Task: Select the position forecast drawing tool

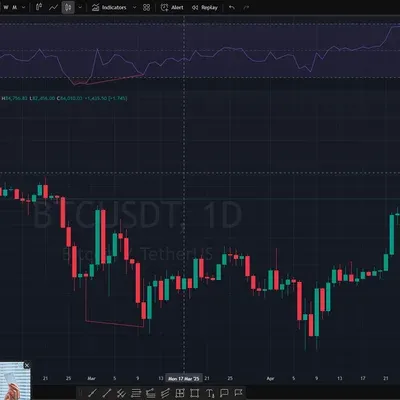Action: coord(151,393)
